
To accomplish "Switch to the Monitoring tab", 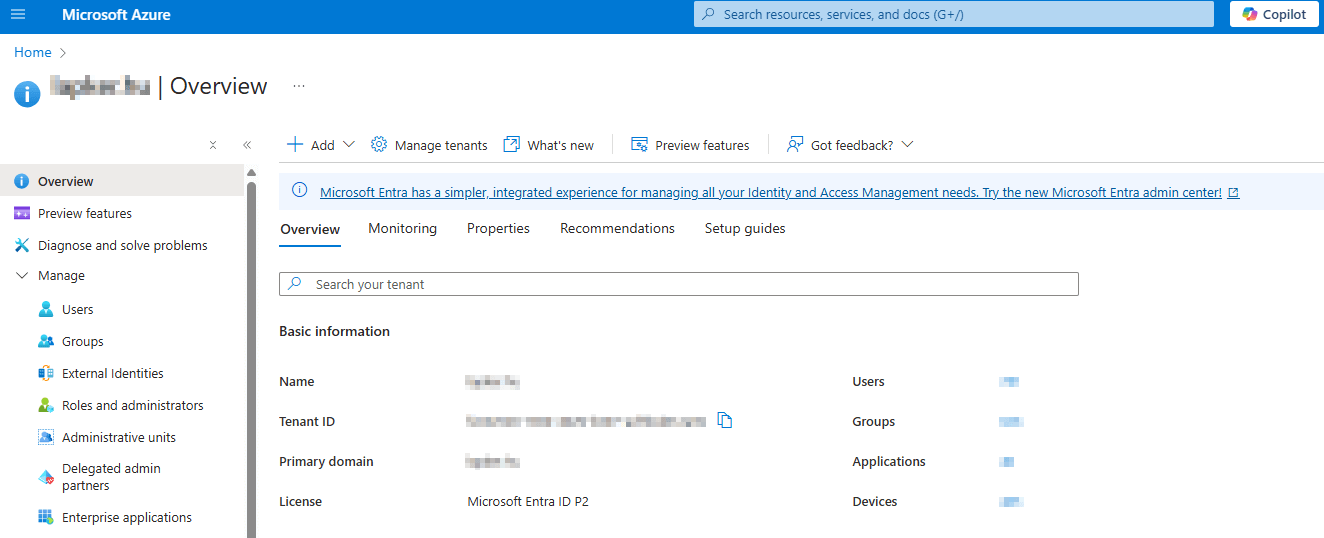I will [x=402, y=229].
